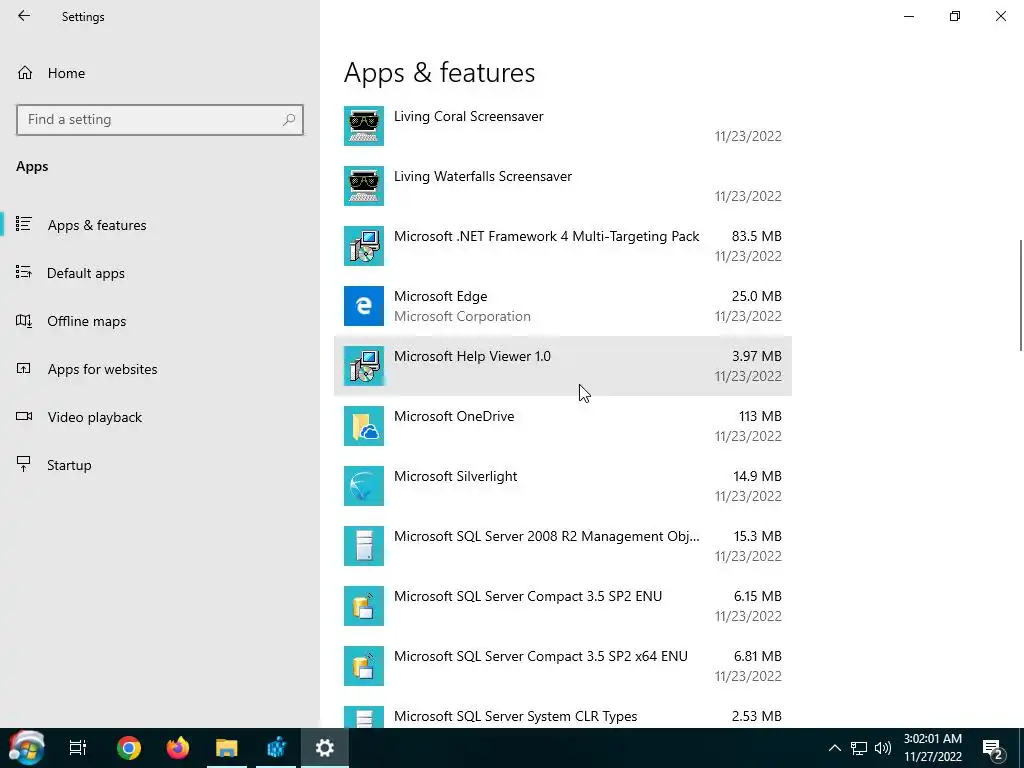The image size is (1024, 768).
Task: Open Task View from the taskbar
Action: click(78, 748)
